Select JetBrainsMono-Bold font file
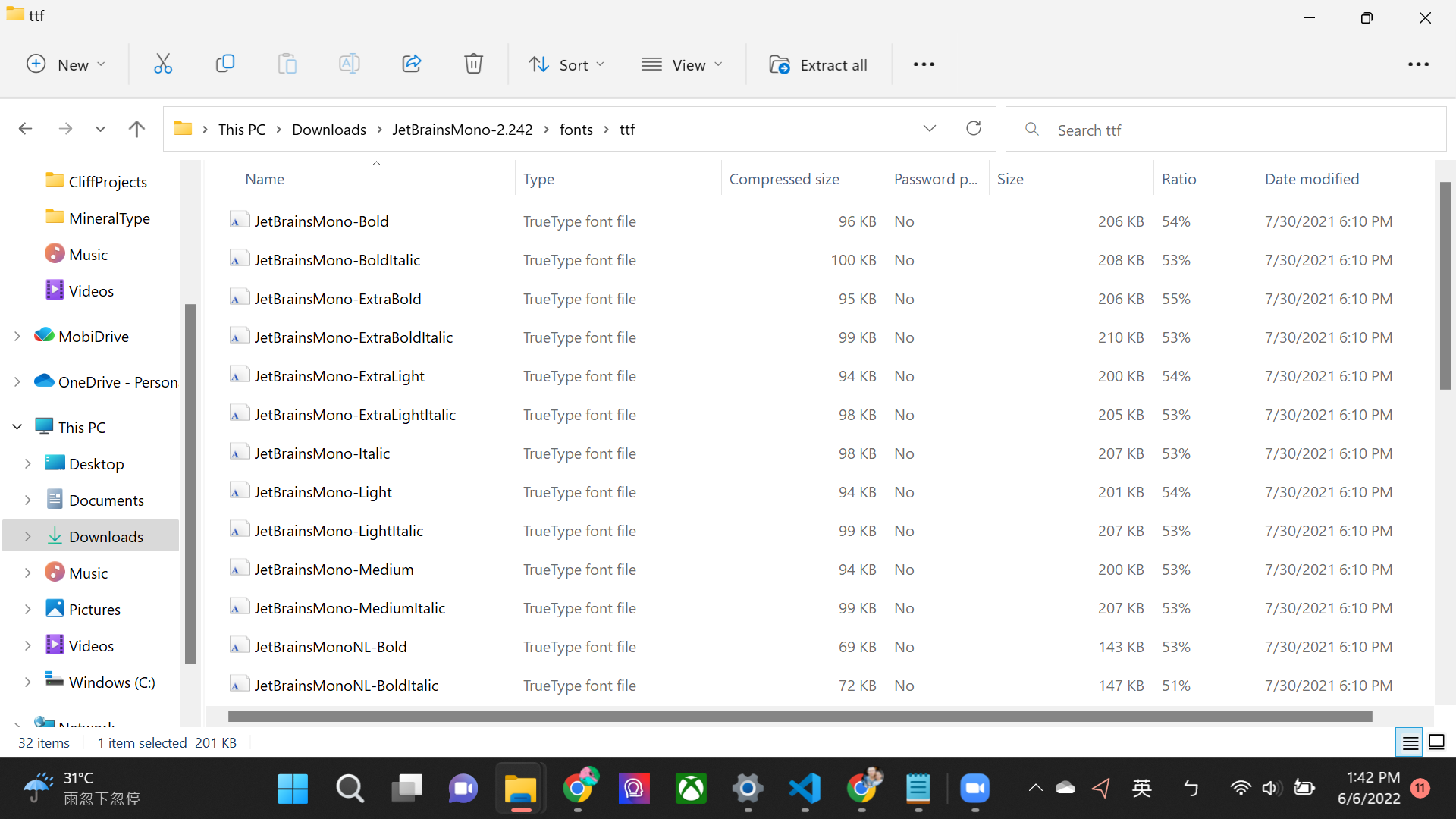Viewport: 1456px width, 819px height. click(321, 221)
